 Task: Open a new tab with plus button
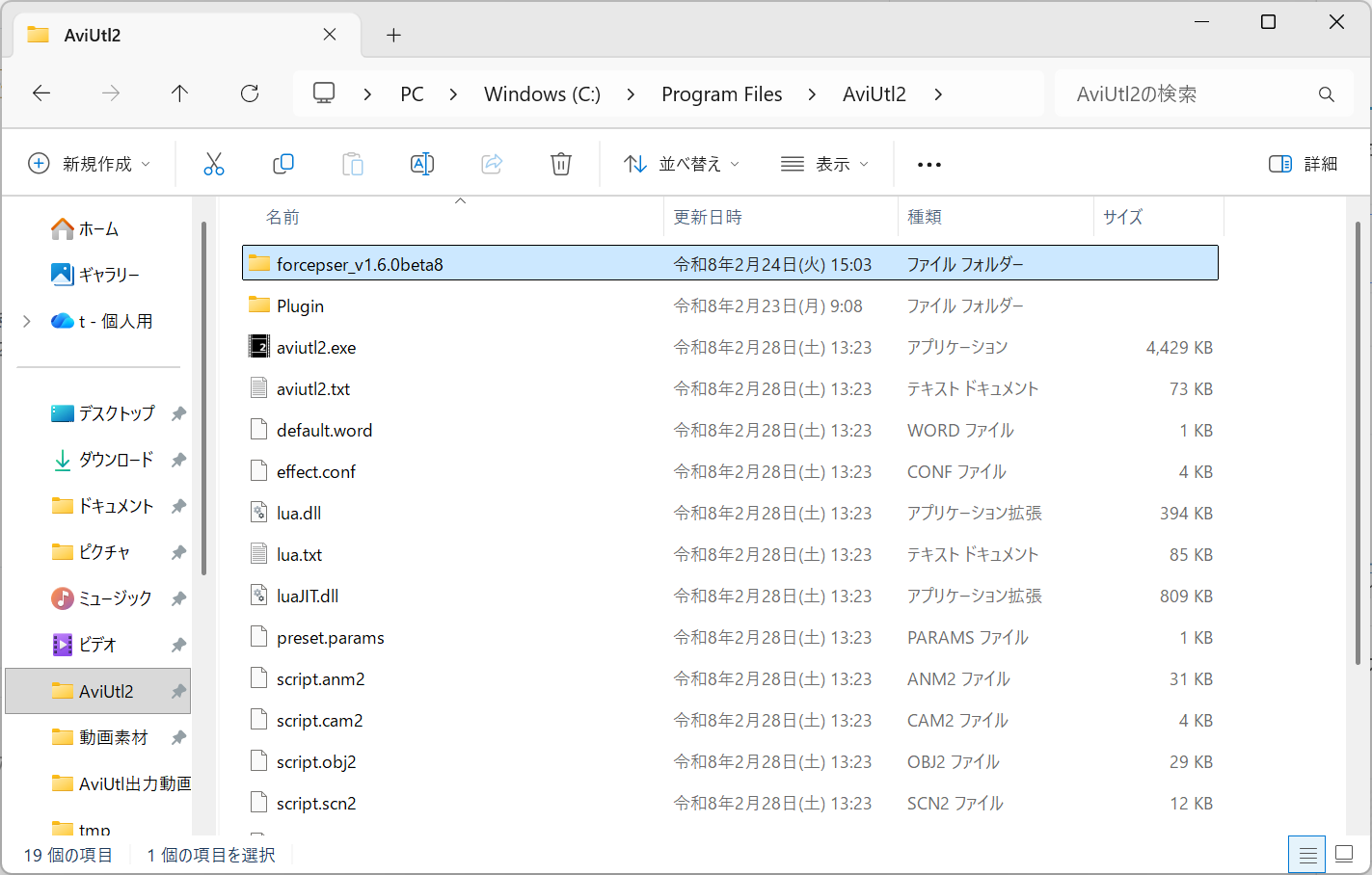[393, 36]
